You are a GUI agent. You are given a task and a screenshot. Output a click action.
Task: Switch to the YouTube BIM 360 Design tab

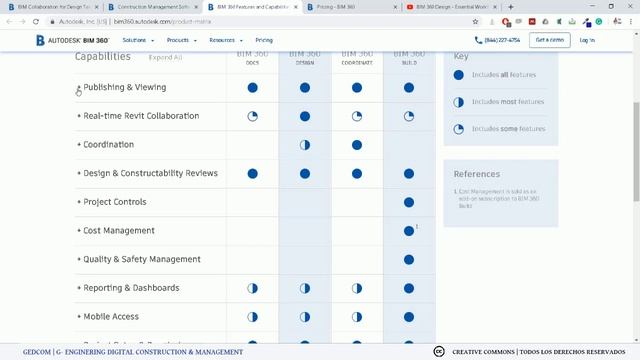[x=451, y=7]
